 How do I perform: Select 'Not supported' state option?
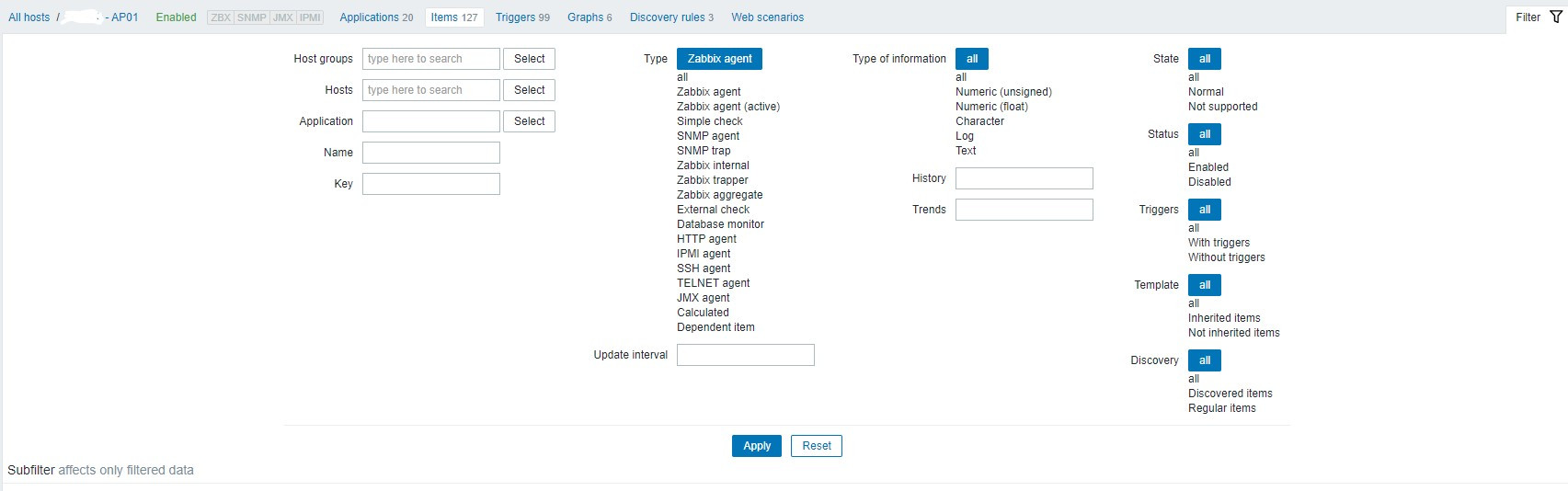pos(1222,107)
